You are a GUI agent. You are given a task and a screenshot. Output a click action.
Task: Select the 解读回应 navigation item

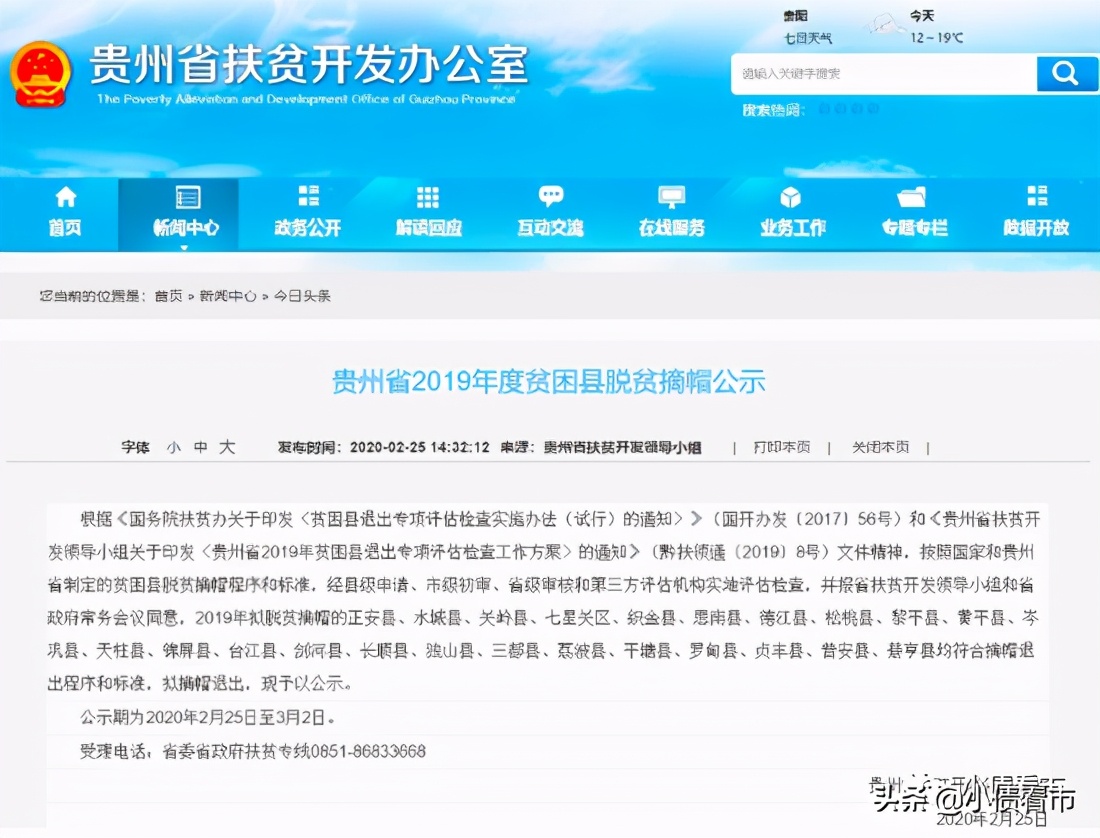[427, 228]
